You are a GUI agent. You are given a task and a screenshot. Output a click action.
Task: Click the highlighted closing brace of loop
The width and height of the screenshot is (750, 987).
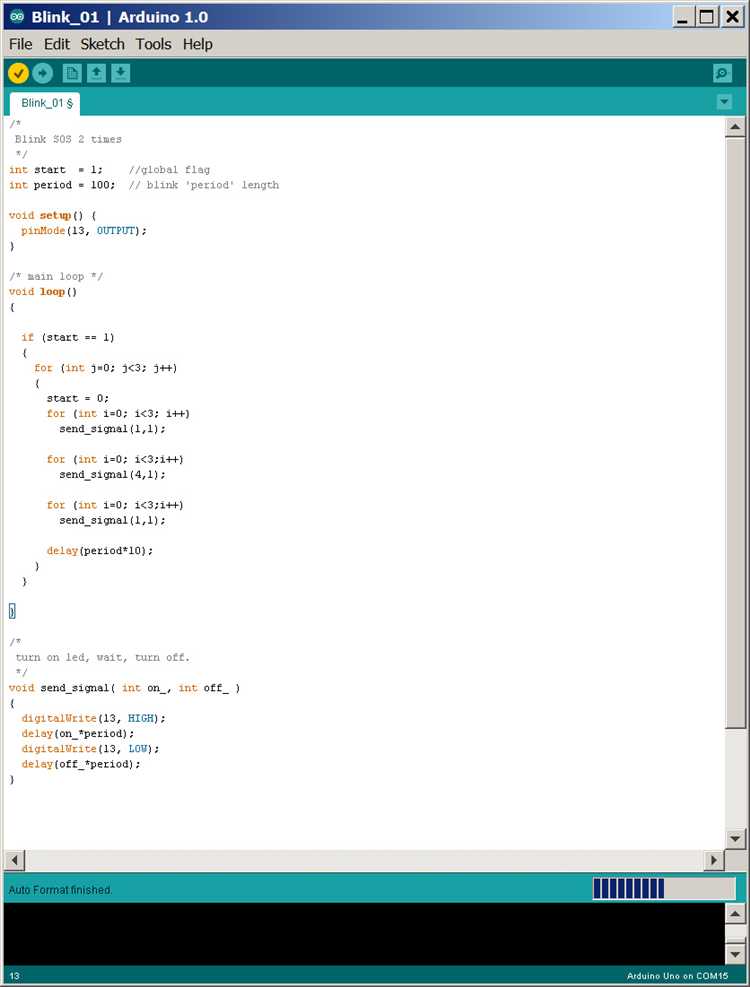[x=12, y=611]
